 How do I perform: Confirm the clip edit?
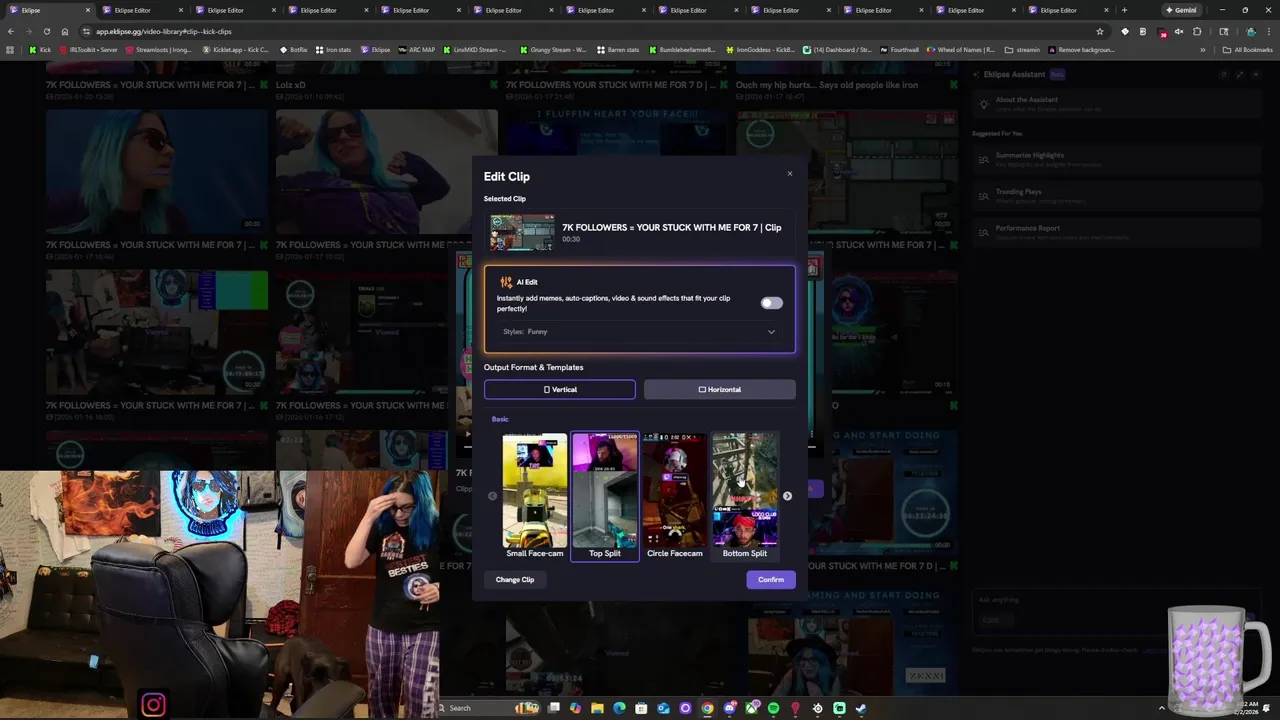click(x=771, y=580)
